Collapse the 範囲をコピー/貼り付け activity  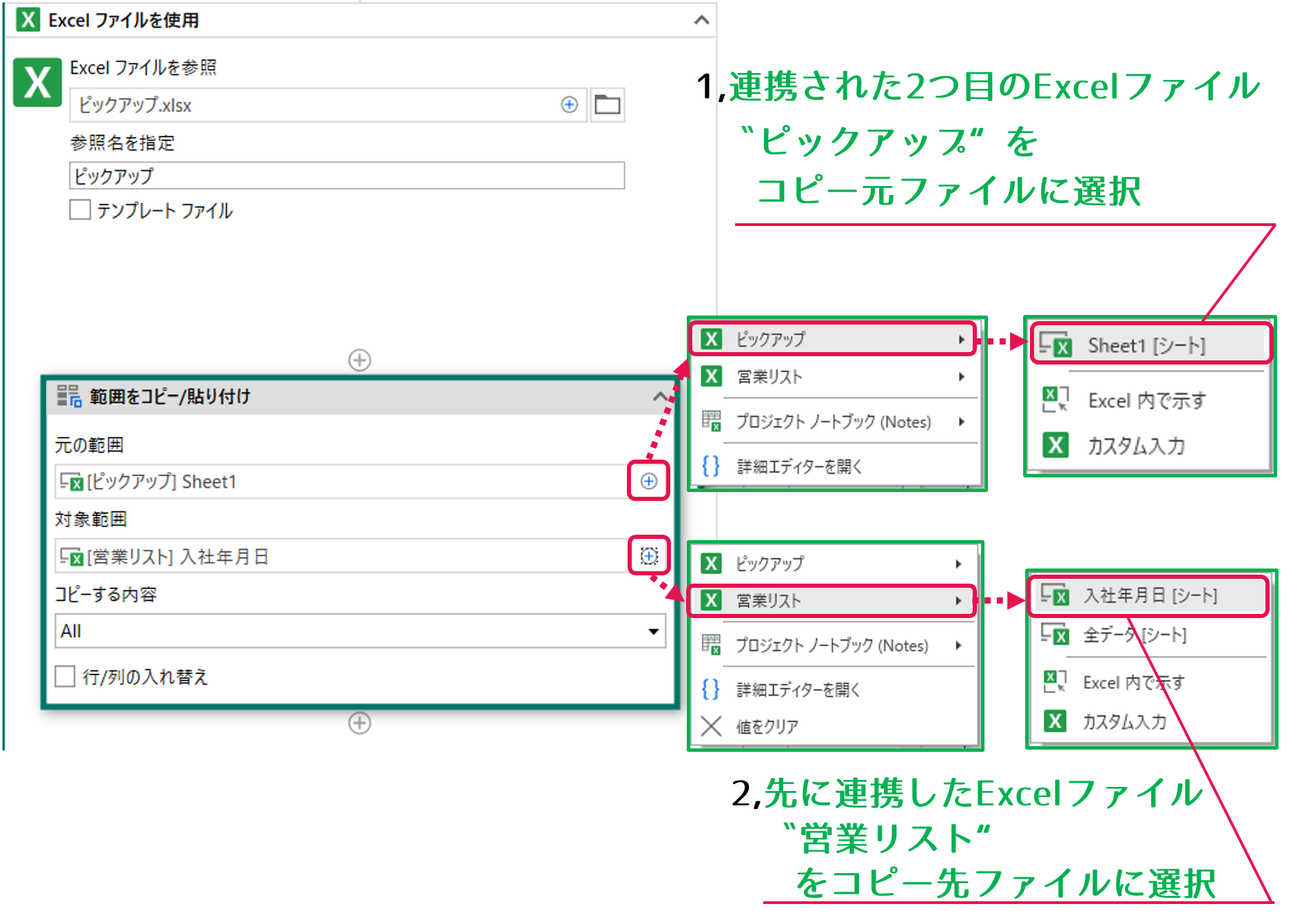coord(660,396)
